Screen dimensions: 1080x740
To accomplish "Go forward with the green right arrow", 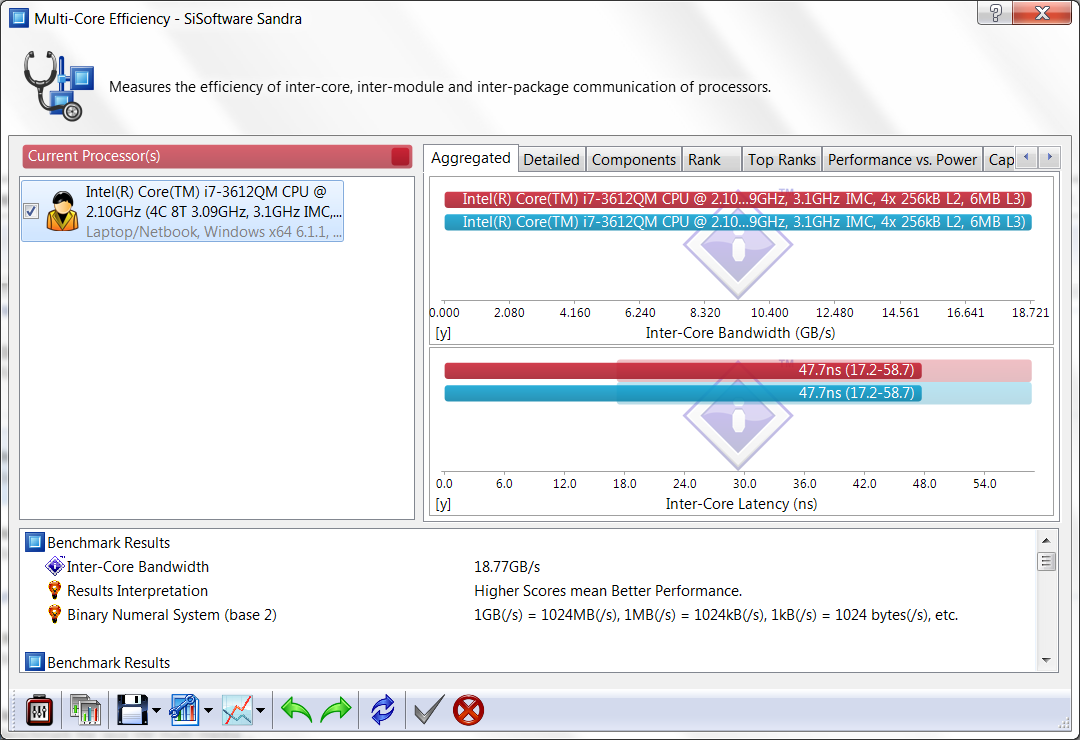I will [x=336, y=710].
